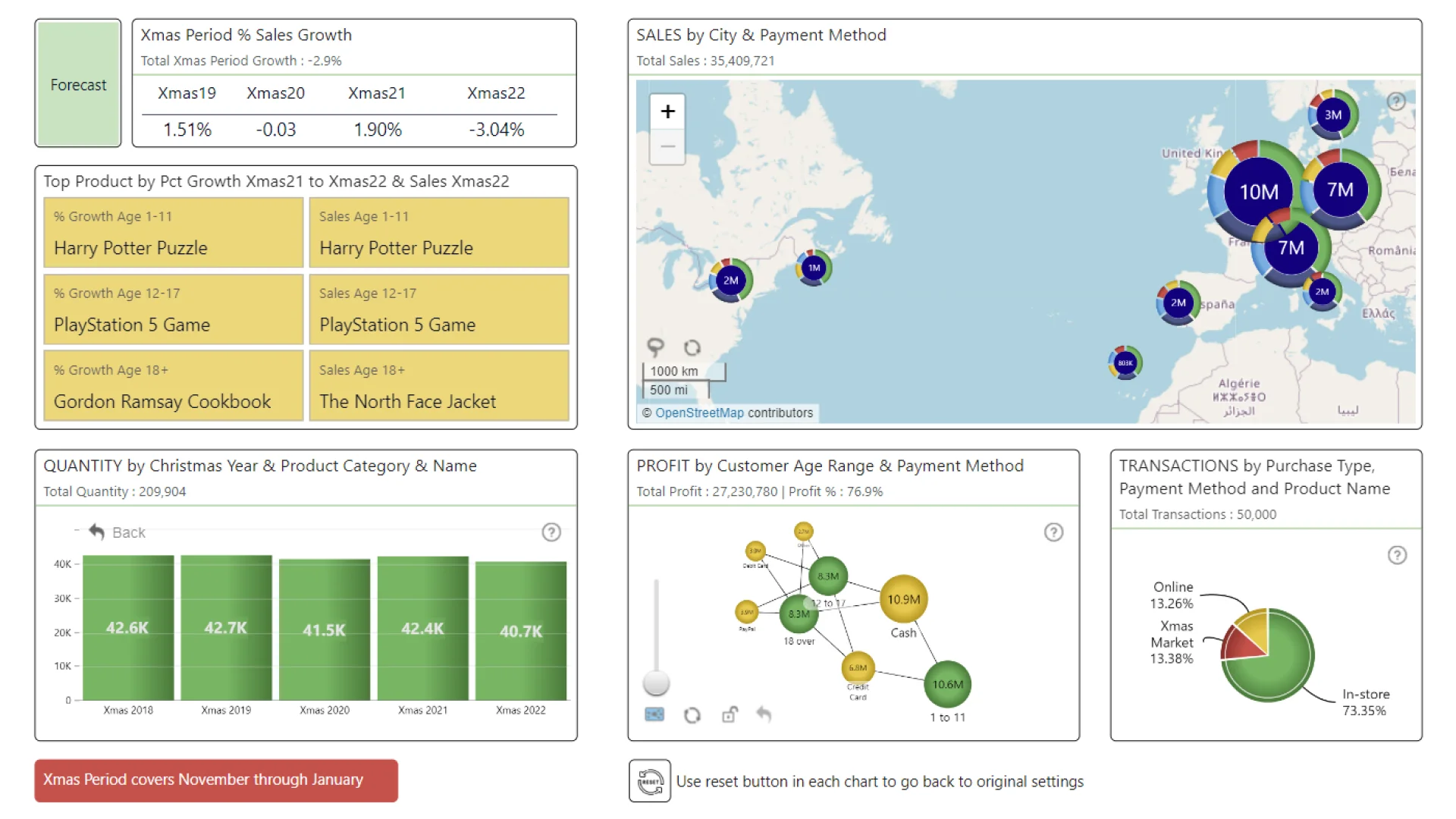The width and height of the screenshot is (1456, 819).
Task: Click the Gordon Ramsay Cookbook tile
Action: point(174,386)
